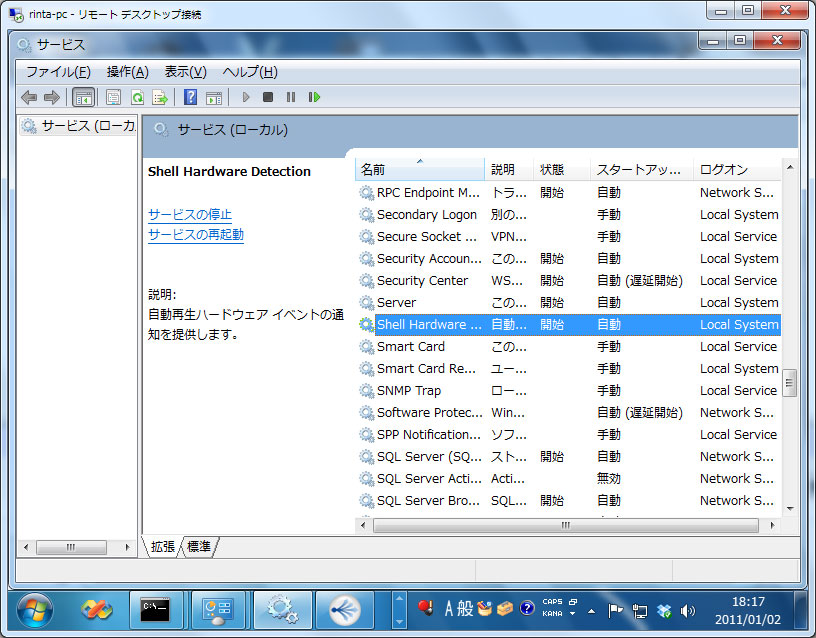This screenshot has height=638, width=816.
Task: Pause the Shell Hardware Detection service
Action: tap(289, 97)
